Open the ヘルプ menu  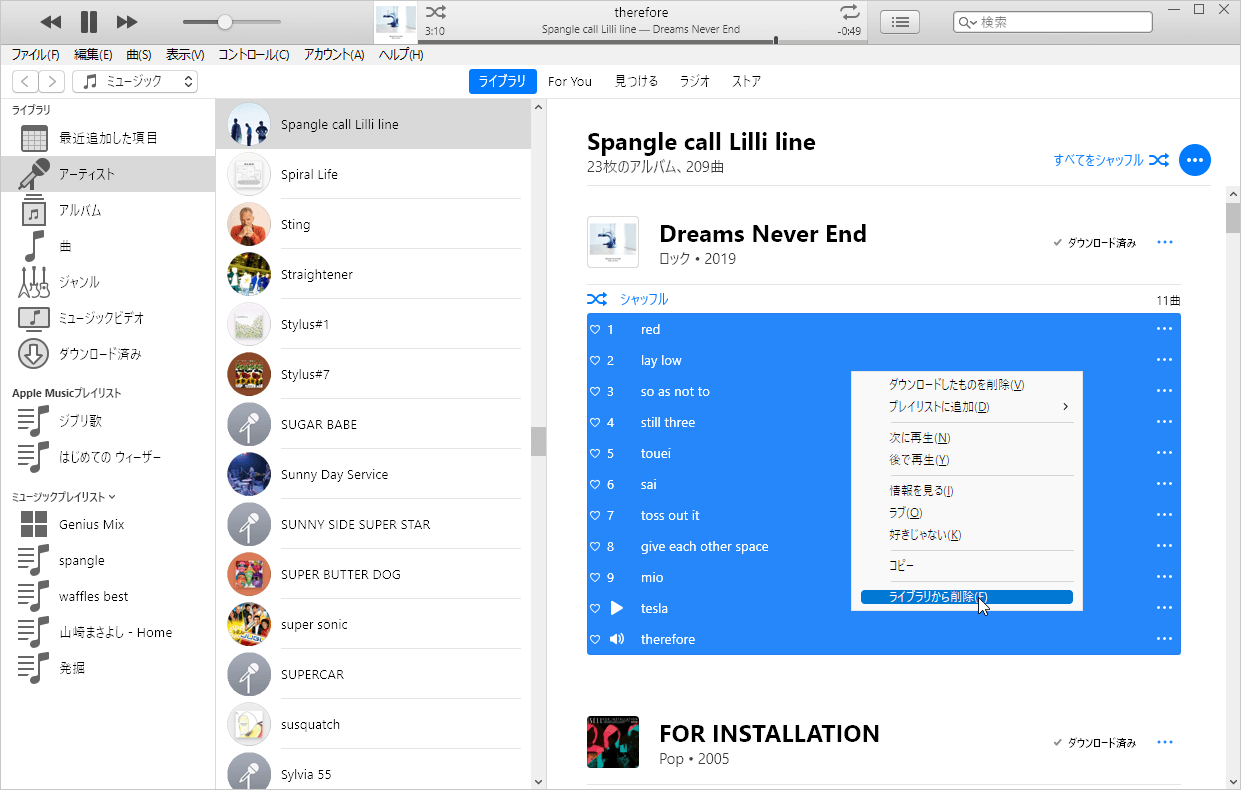(401, 55)
